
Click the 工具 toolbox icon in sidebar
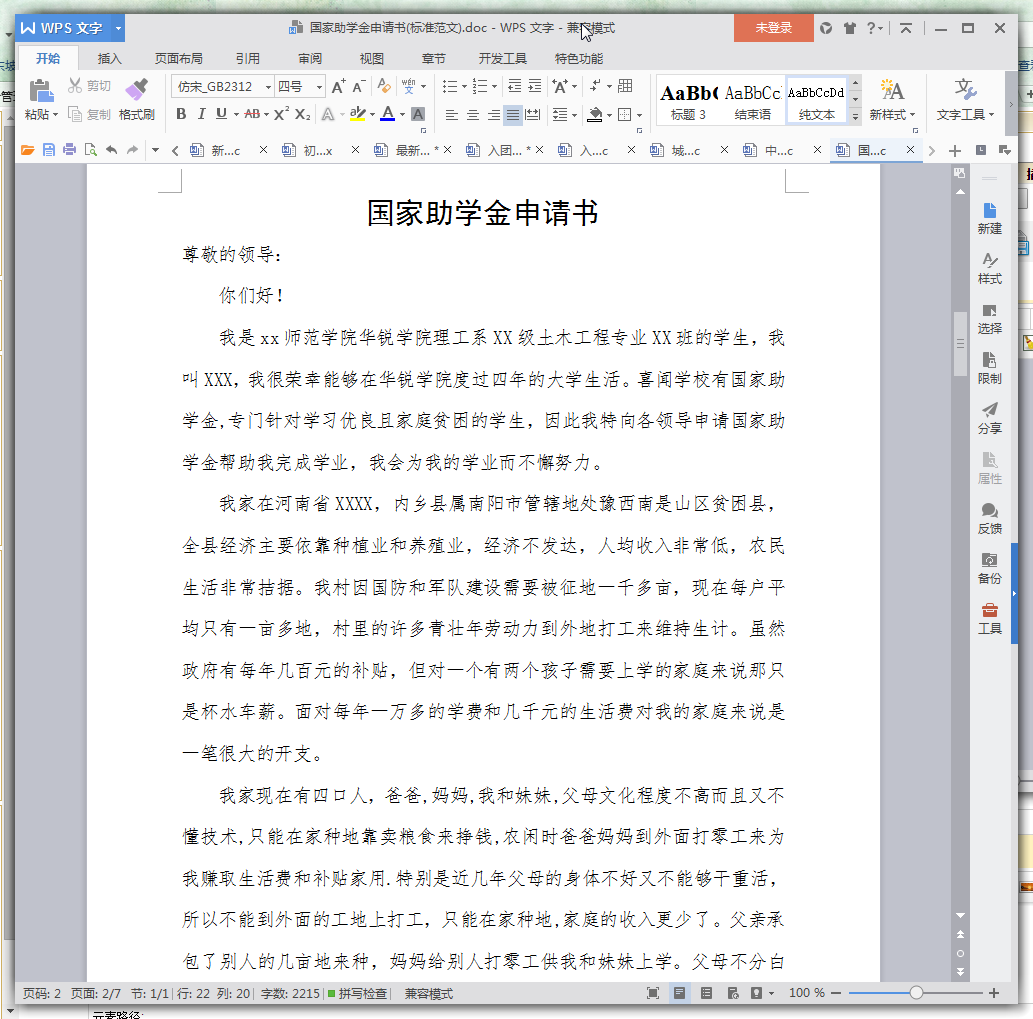990,609
